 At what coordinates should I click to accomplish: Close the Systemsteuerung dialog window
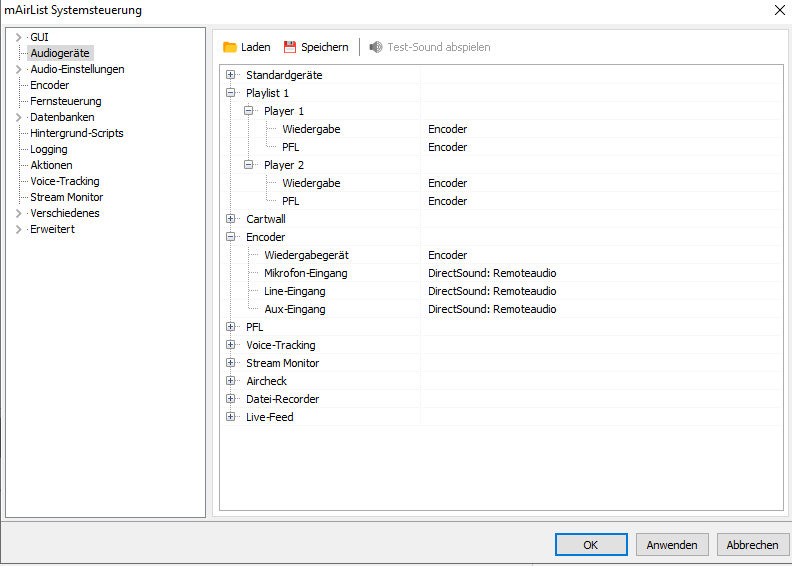779,10
